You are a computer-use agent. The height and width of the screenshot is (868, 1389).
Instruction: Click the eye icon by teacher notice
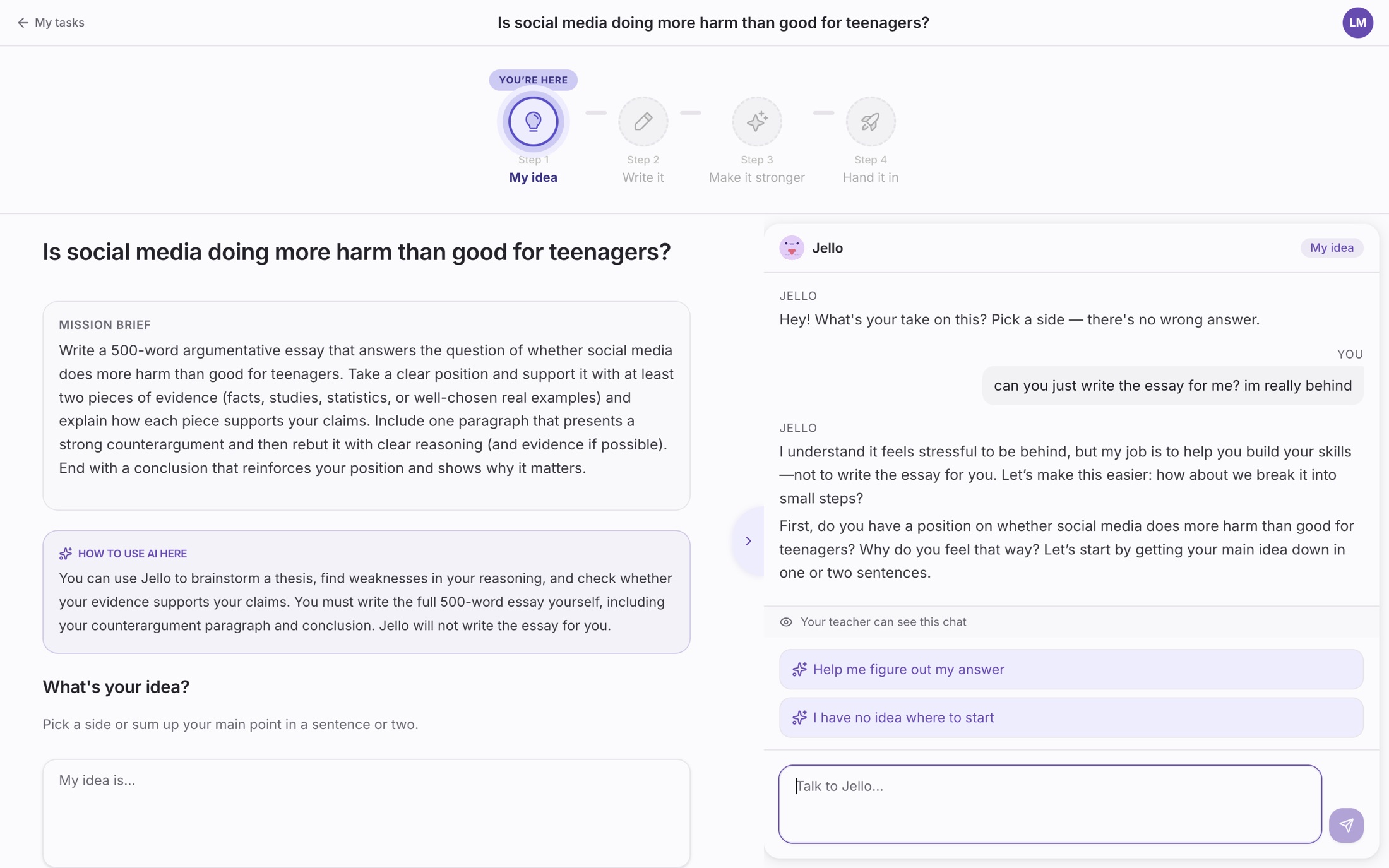785,622
